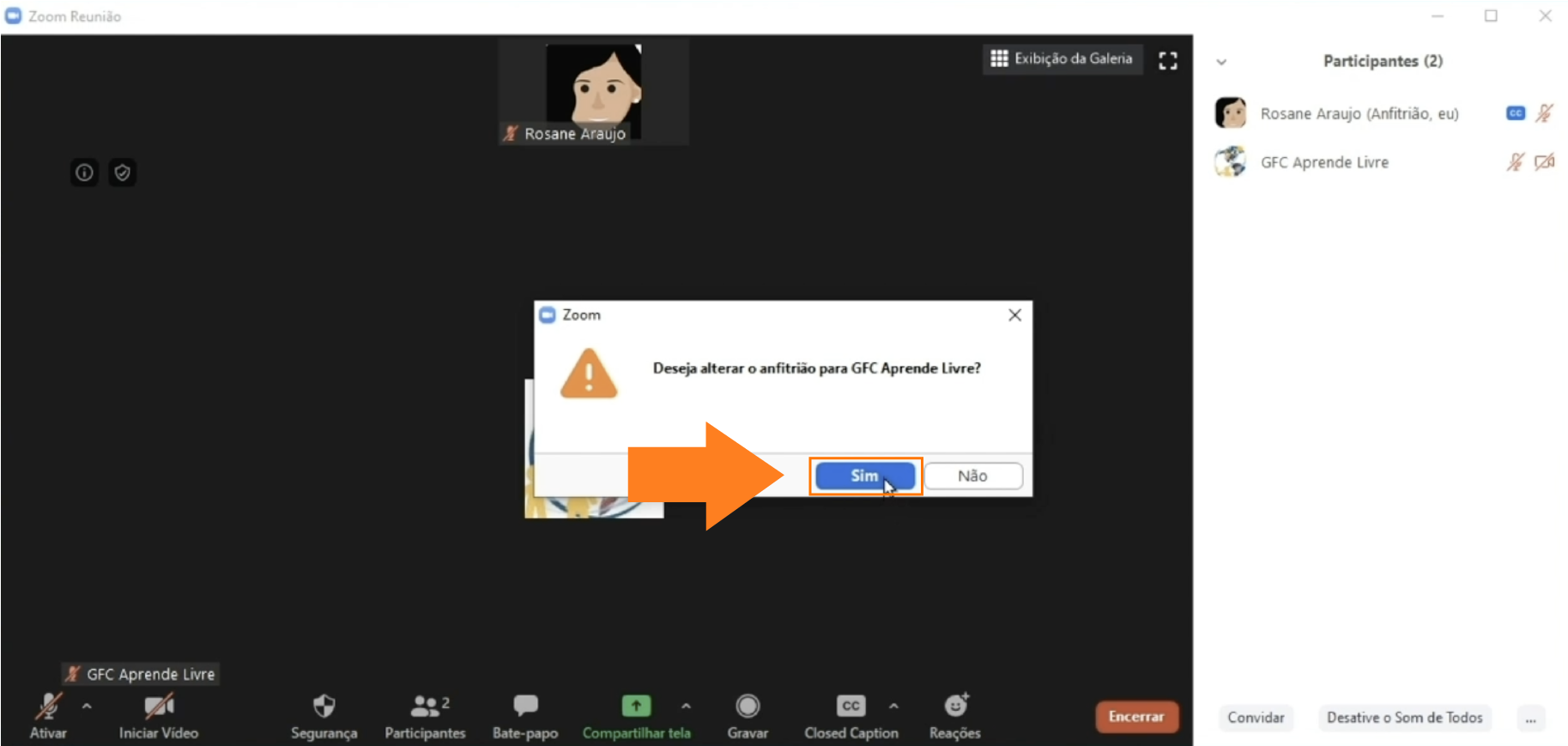Open the Segurança shield menu
Screen dimensions: 1568x746
click(x=324, y=717)
